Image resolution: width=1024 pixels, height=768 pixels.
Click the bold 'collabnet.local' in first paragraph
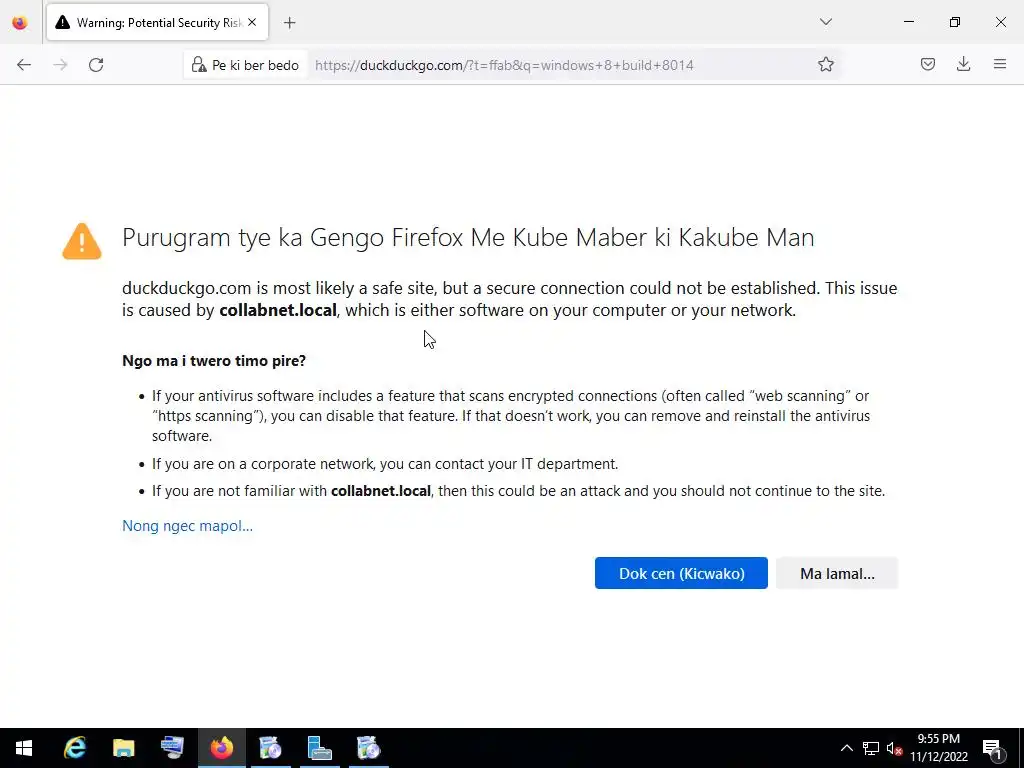[x=278, y=310]
